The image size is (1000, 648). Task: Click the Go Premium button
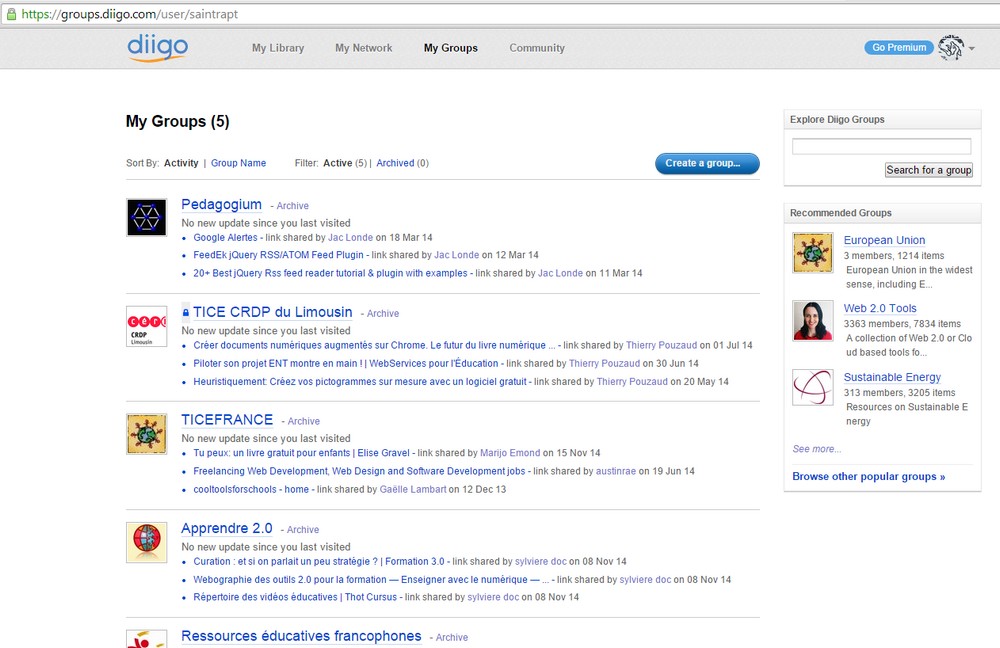point(899,47)
